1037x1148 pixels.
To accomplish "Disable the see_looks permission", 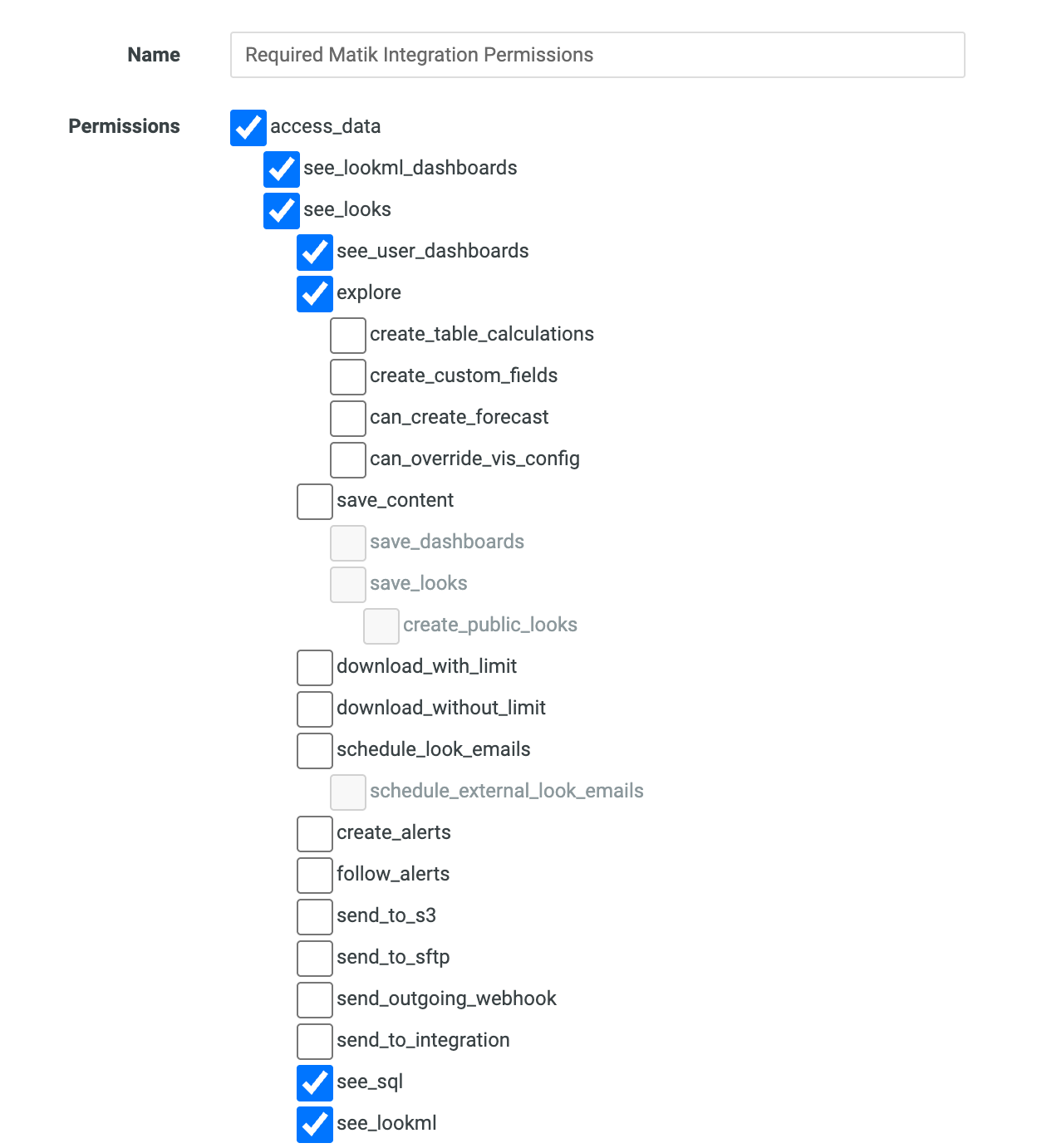I will click(282, 210).
